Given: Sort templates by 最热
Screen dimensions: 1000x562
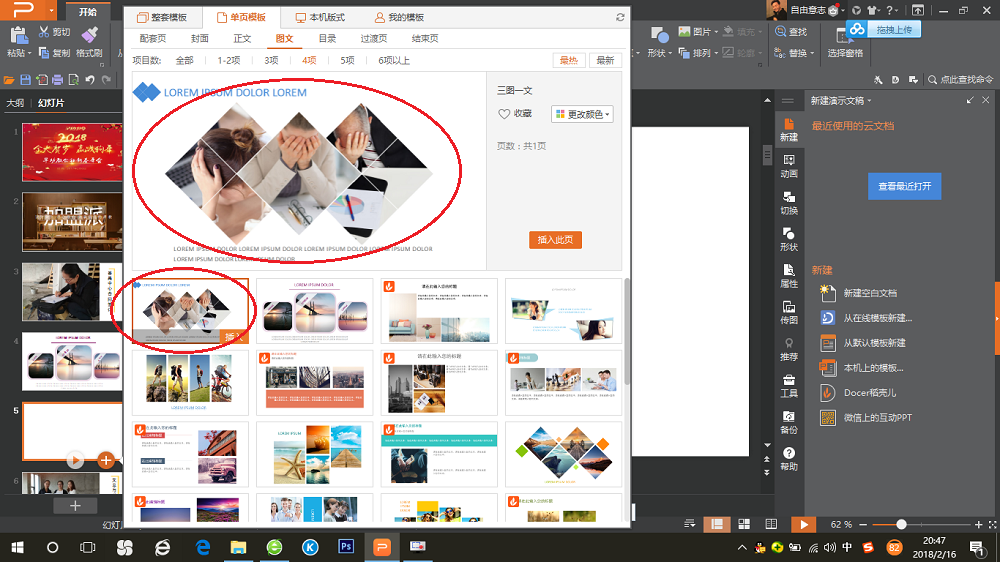Looking at the screenshot, I should click(x=568, y=61).
